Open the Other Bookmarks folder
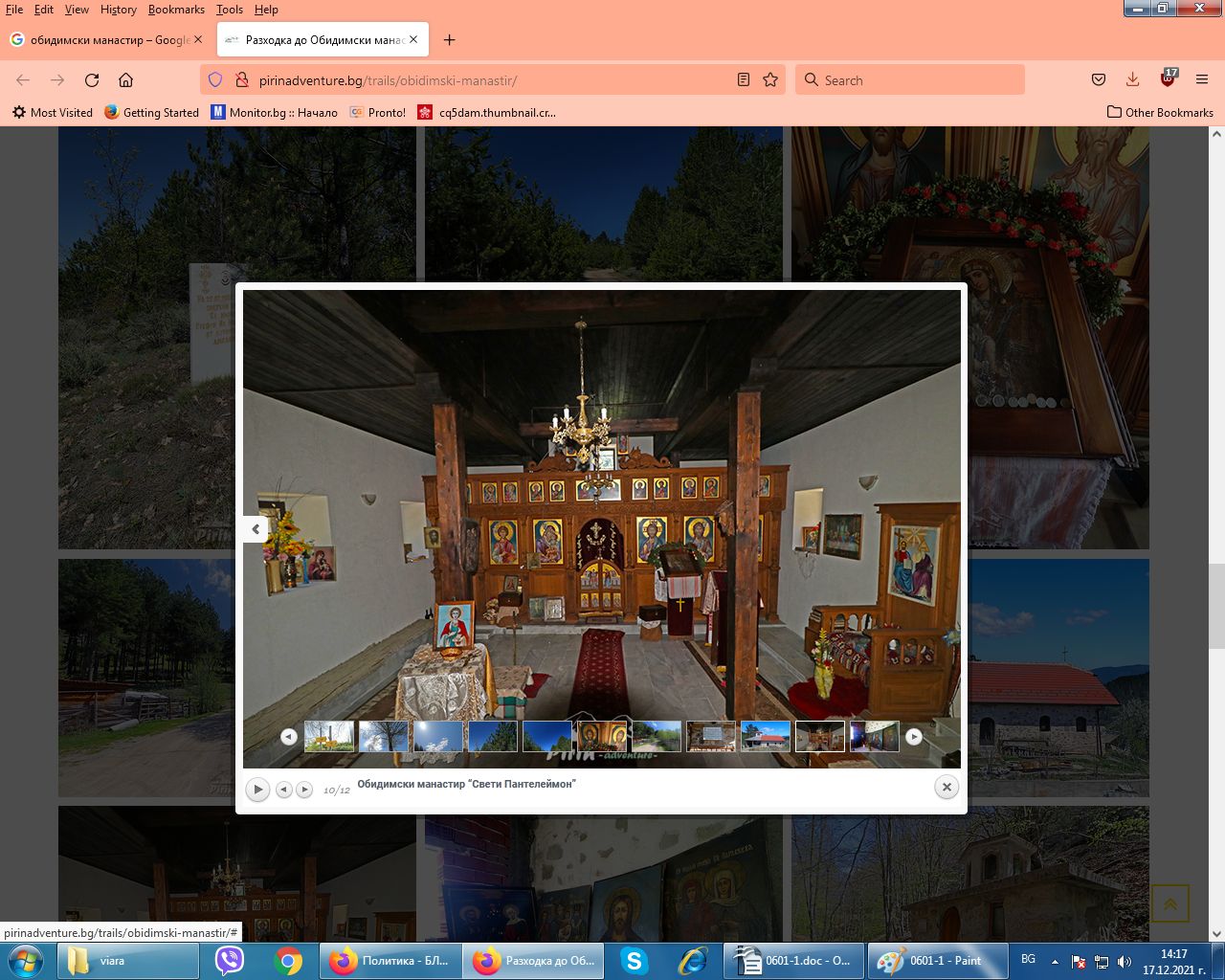 point(1160,112)
